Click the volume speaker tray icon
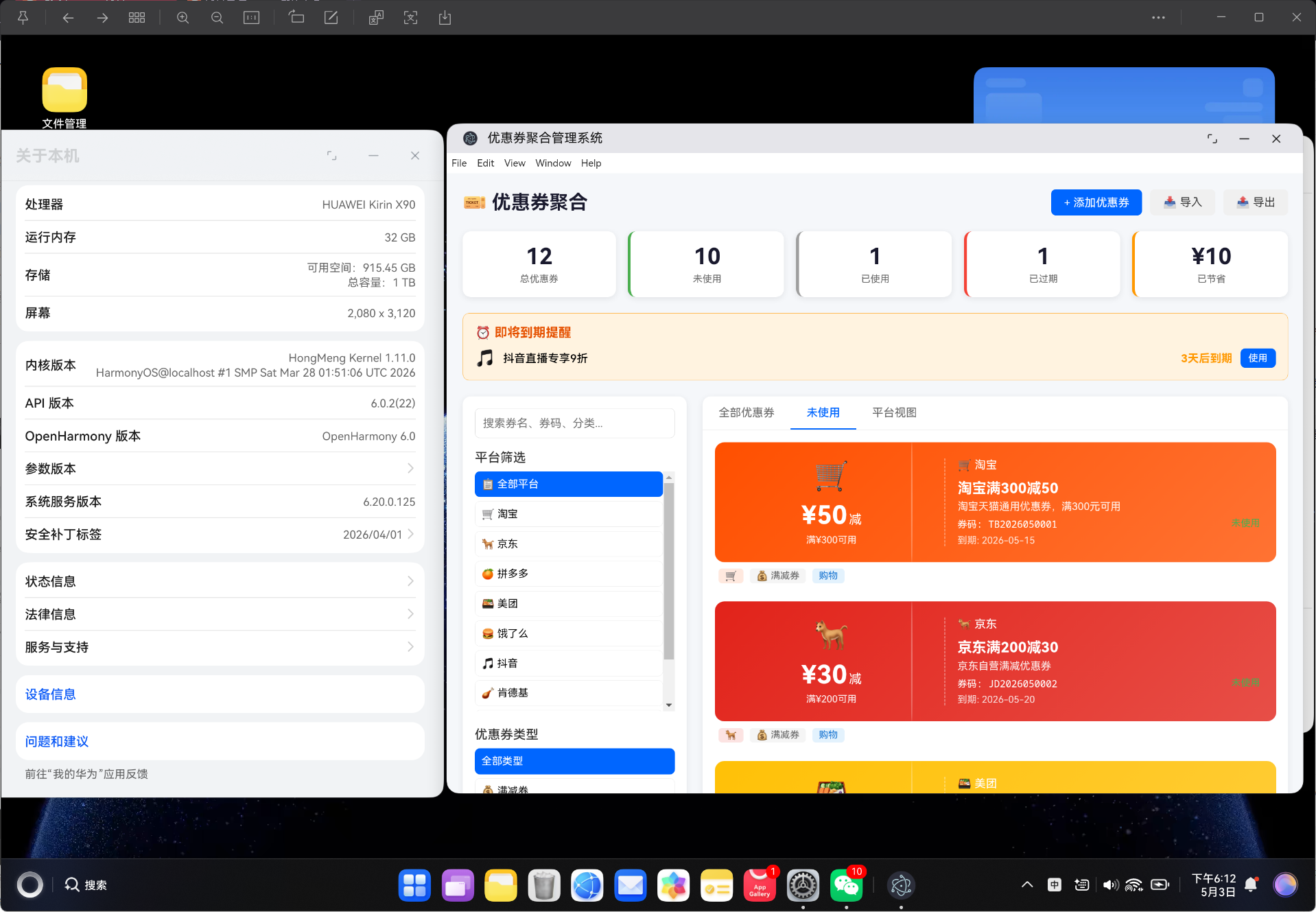This screenshot has height=912, width=1316. pyautogui.click(x=1111, y=885)
